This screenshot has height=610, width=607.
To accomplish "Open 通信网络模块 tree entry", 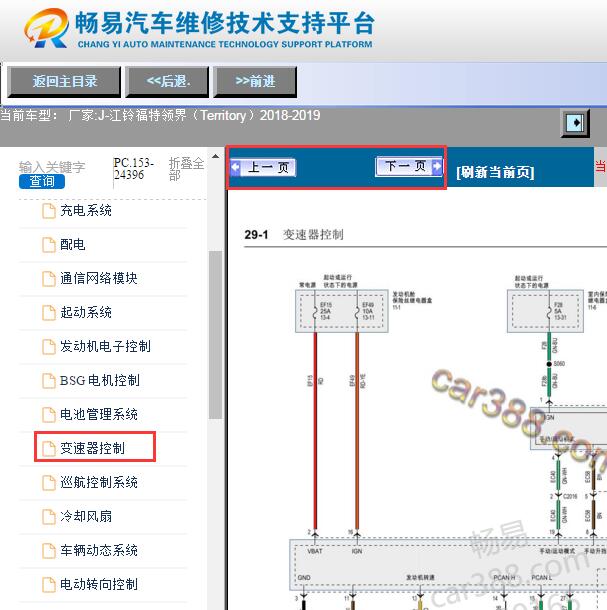I will pyautogui.click(x=98, y=278).
